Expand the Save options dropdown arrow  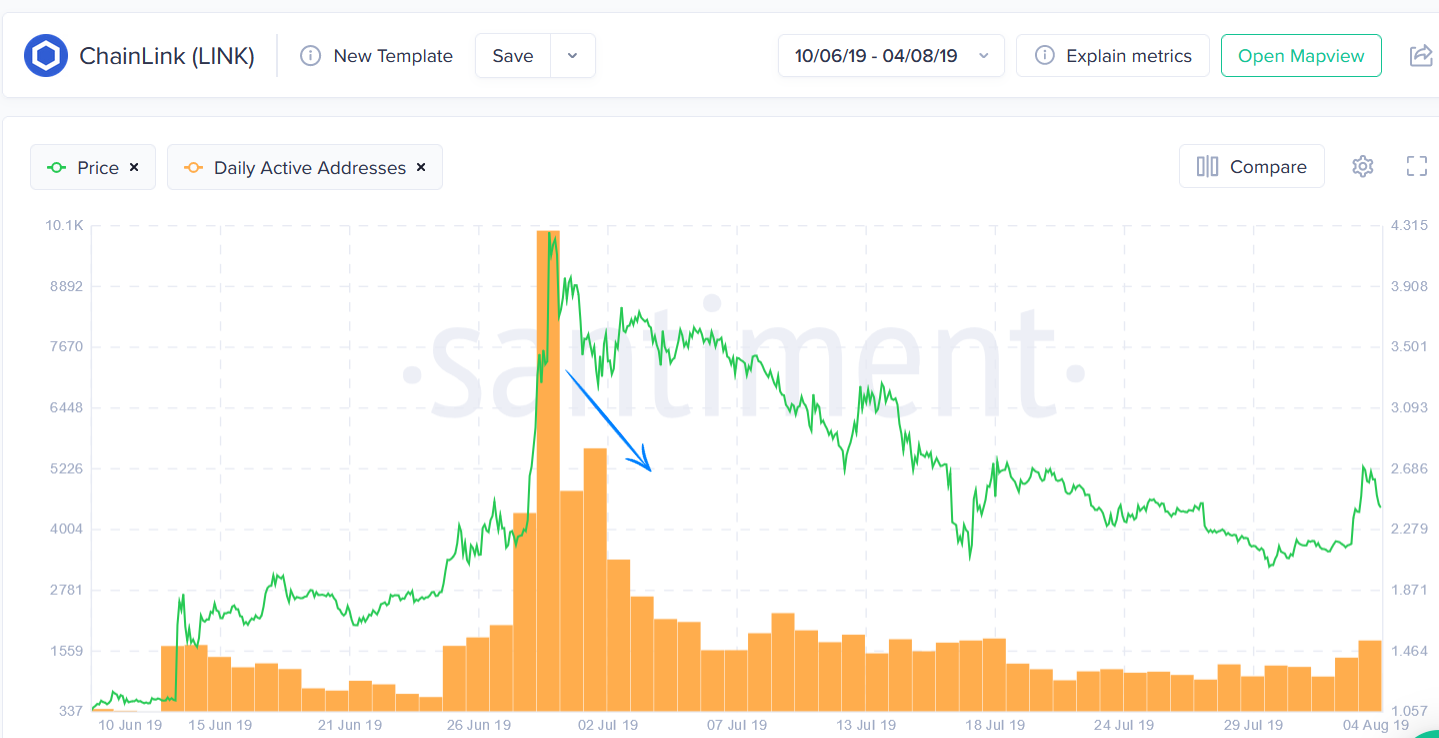pos(572,56)
